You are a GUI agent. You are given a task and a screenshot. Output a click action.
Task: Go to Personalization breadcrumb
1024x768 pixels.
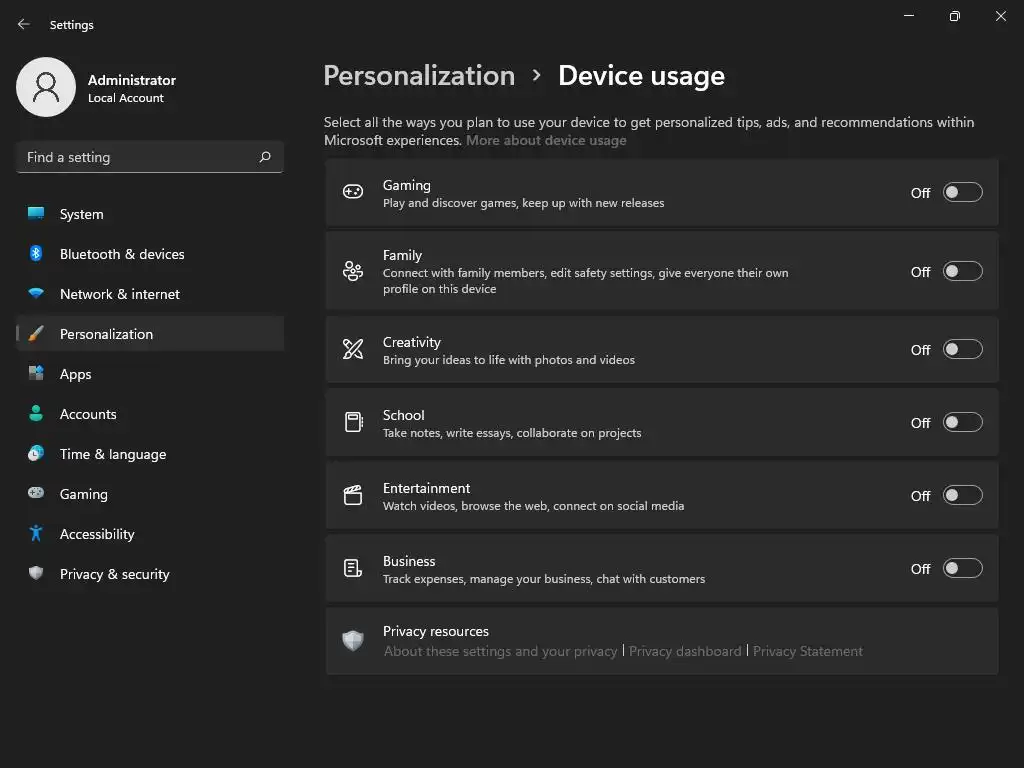click(x=419, y=76)
